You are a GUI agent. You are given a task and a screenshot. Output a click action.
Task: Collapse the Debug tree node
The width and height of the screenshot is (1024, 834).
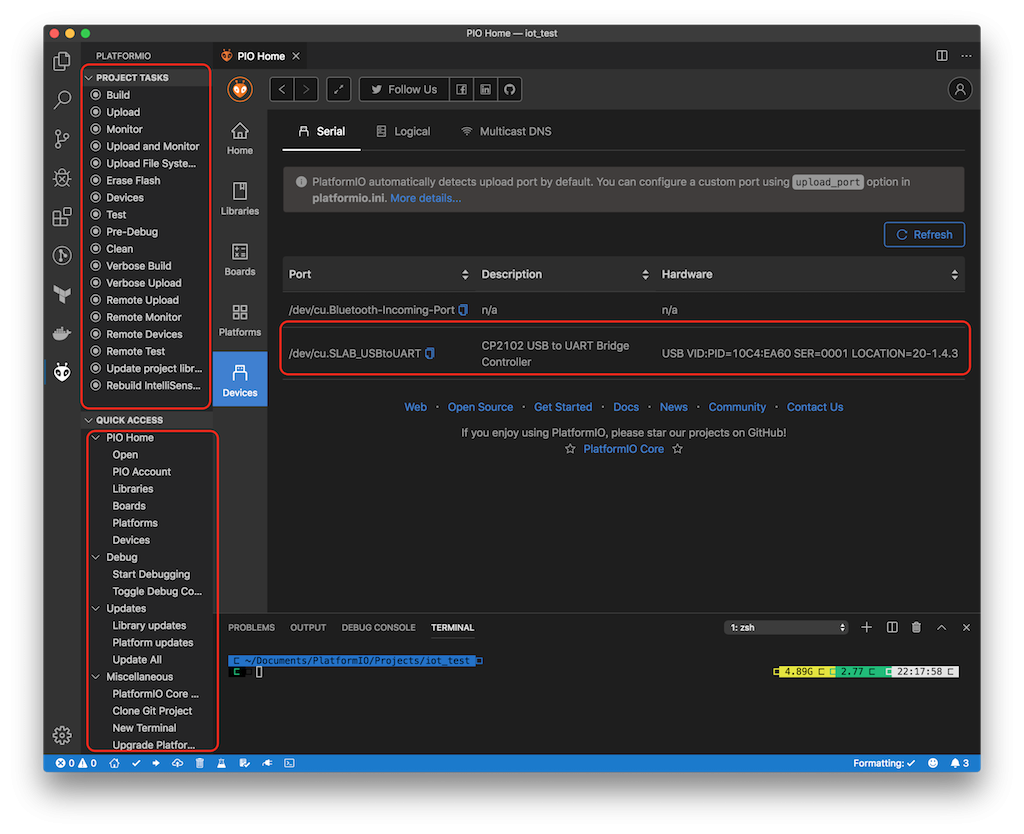[96, 557]
